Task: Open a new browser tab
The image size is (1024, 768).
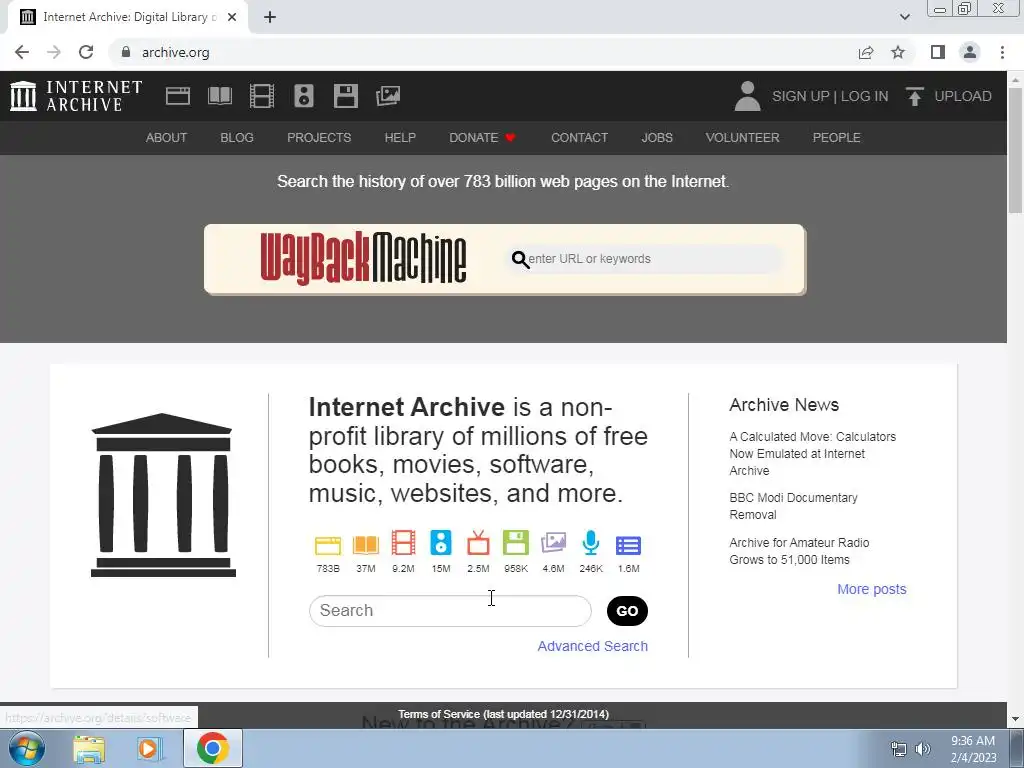Action: pos(270,17)
